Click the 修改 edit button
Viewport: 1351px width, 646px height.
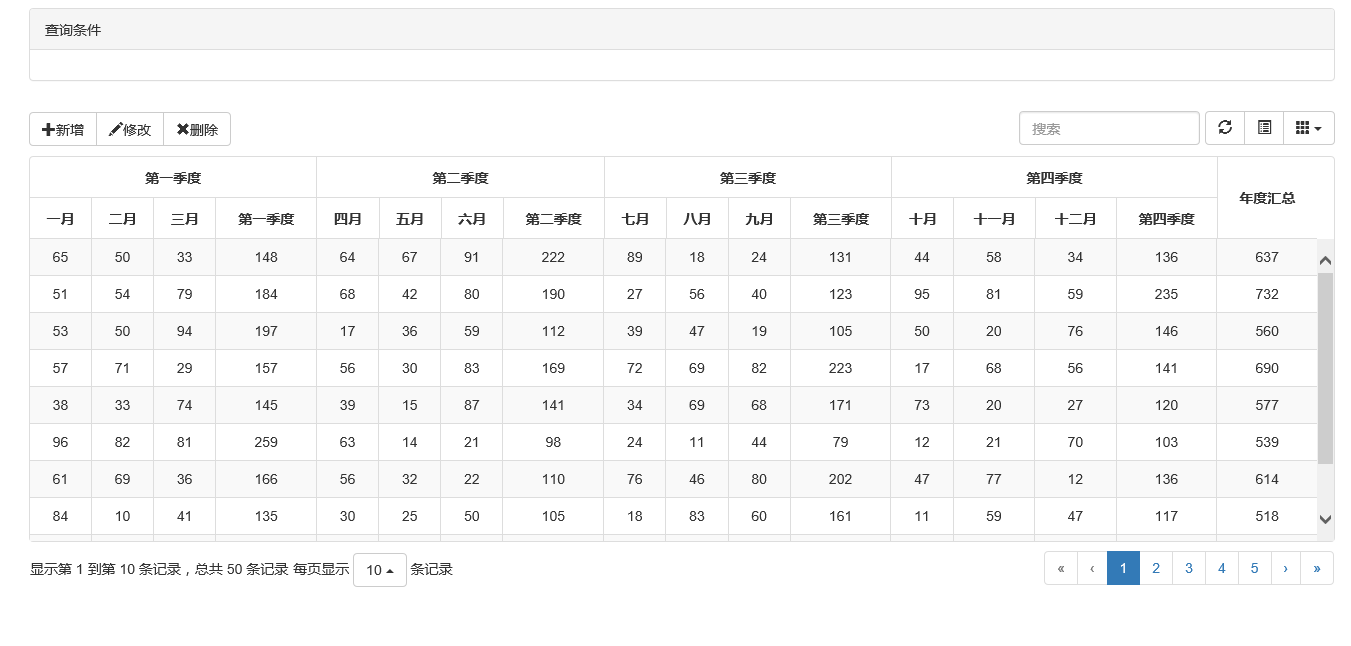click(x=130, y=129)
